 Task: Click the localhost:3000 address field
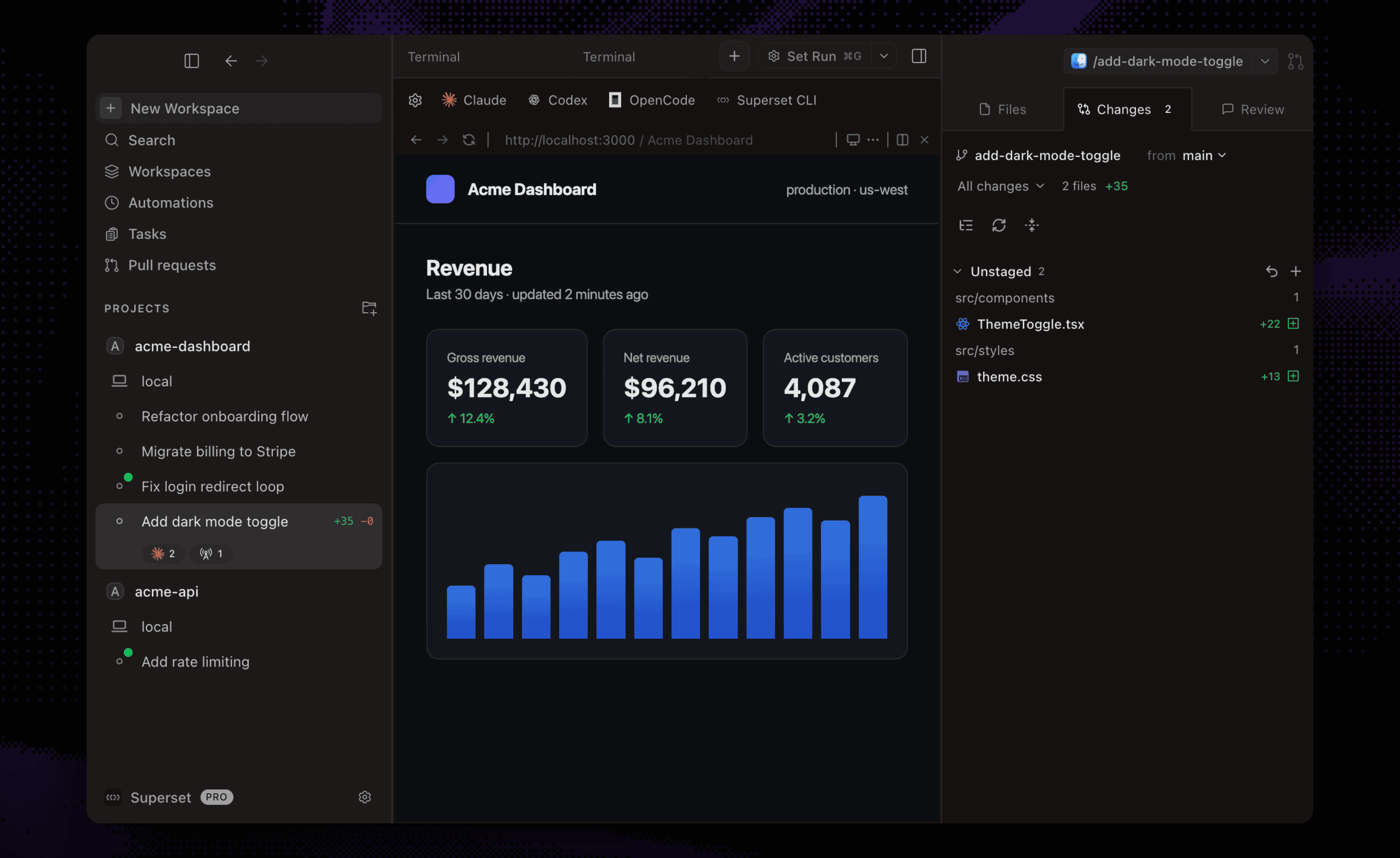coord(628,140)
